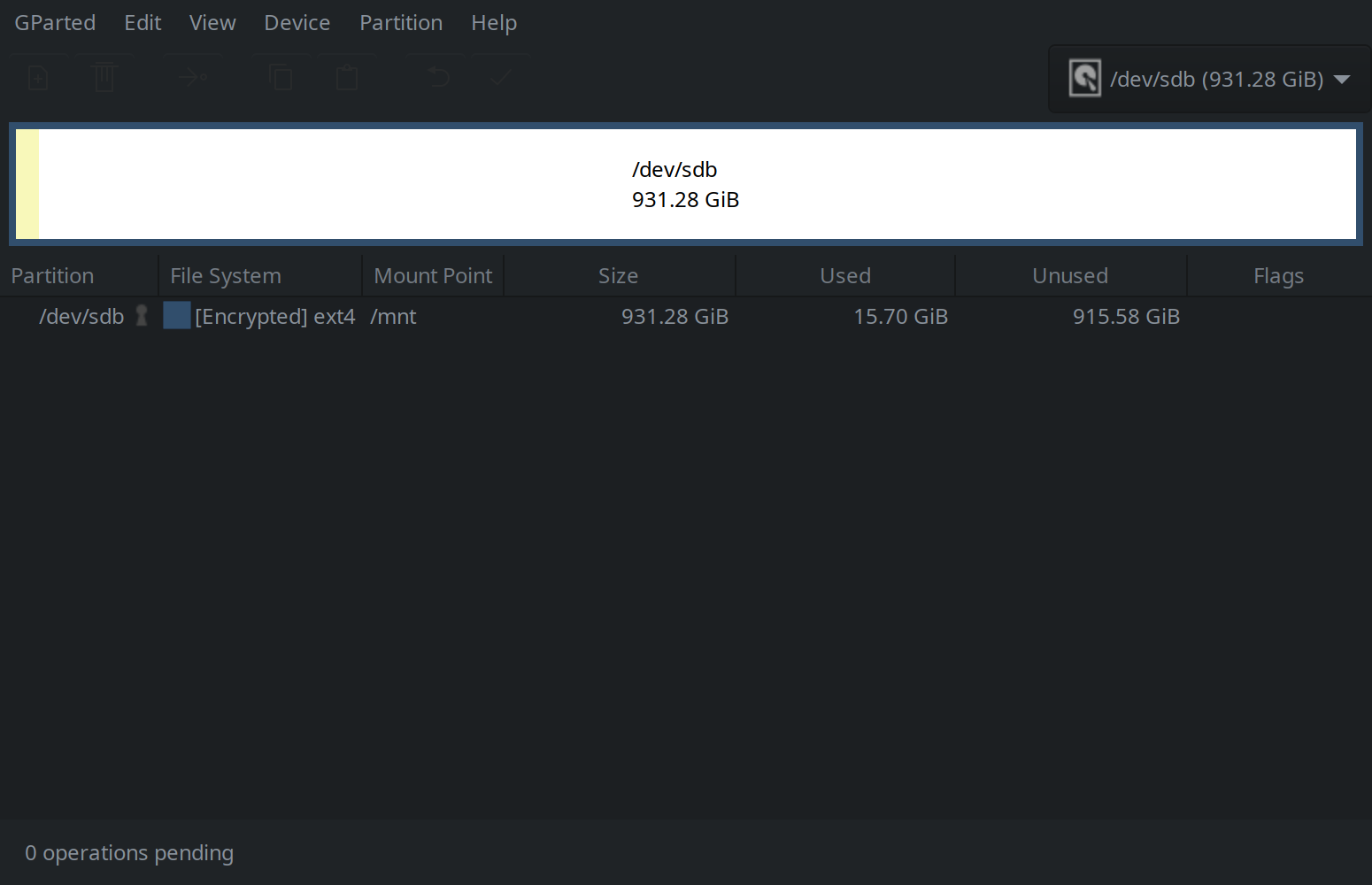Select the /dev/sdb row in partition list
This screenshot has height=885, width=1372.
click(x=686, y=316)
